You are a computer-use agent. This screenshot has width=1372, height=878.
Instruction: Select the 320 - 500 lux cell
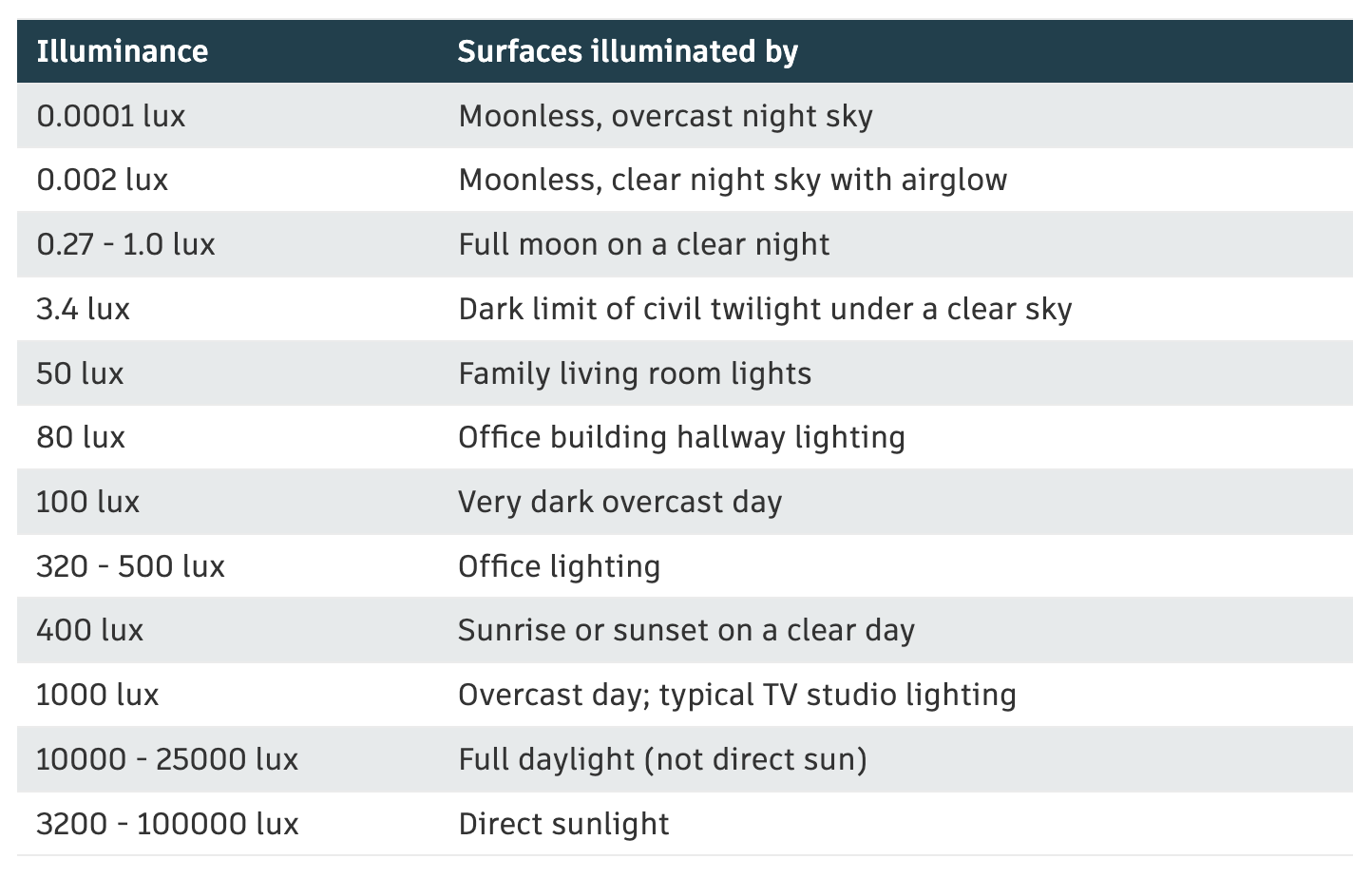(130, 566)
